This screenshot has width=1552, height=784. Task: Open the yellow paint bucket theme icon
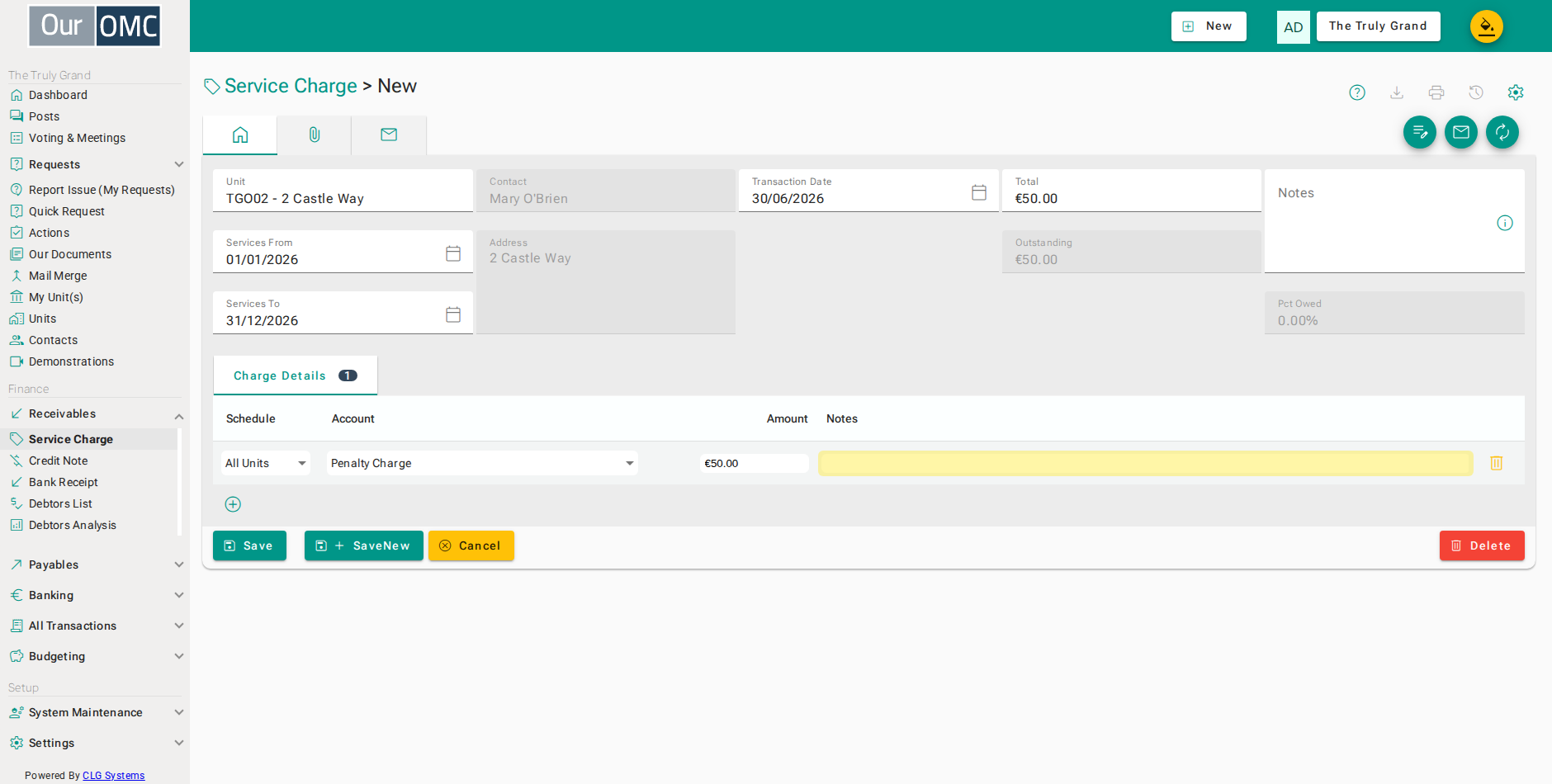[x=1487, y=26]
